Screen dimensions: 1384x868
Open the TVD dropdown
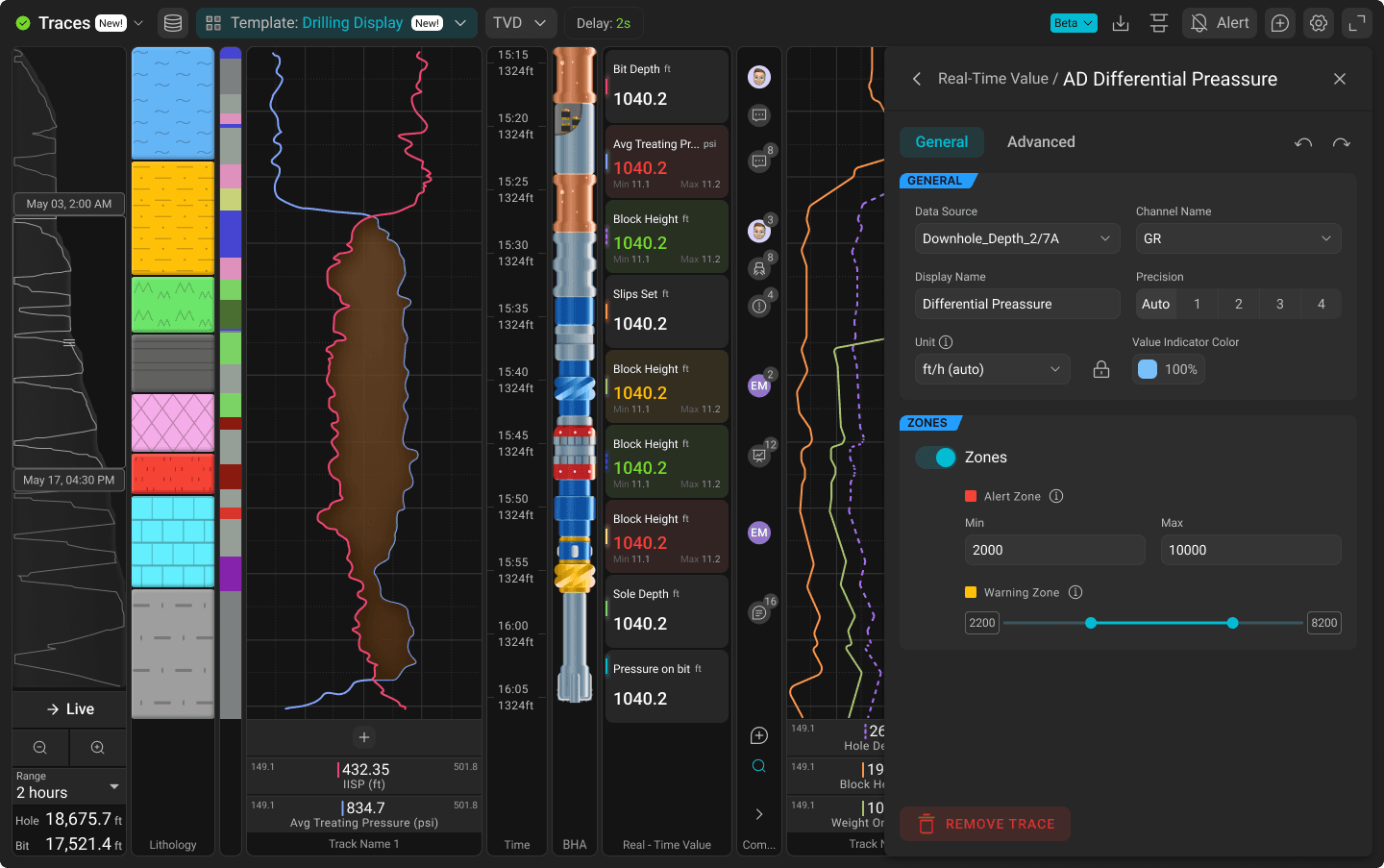[520, 23]
